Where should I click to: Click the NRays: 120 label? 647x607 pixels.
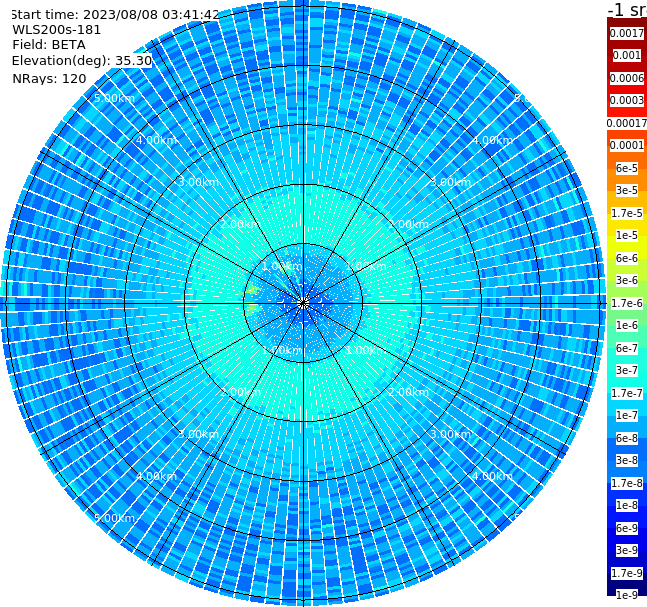[x=49, y=78]
